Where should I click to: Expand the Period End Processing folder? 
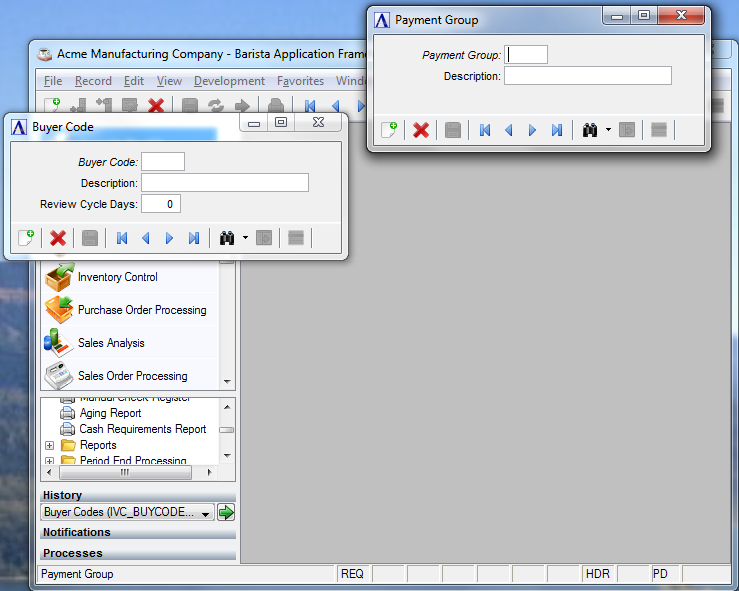point(49,461)
